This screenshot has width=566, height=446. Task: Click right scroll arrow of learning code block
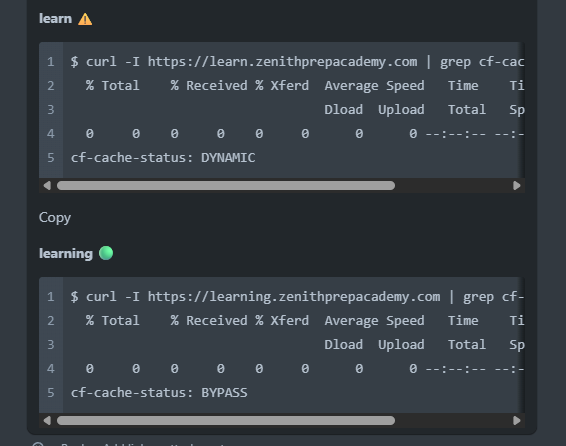517,420
